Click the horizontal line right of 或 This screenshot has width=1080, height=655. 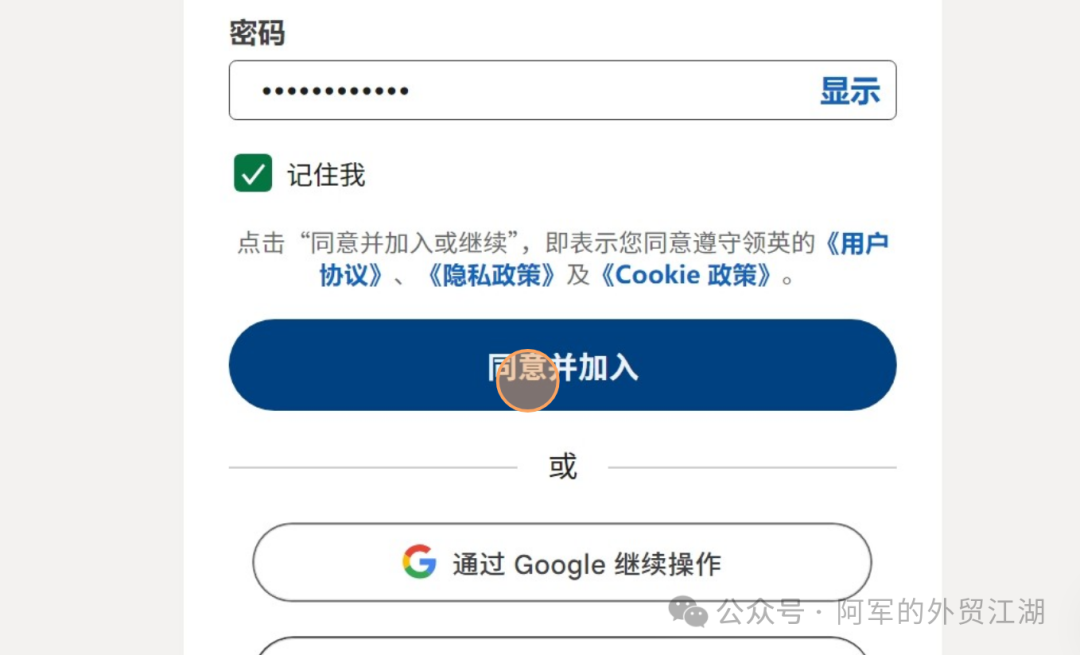point(752,468)
